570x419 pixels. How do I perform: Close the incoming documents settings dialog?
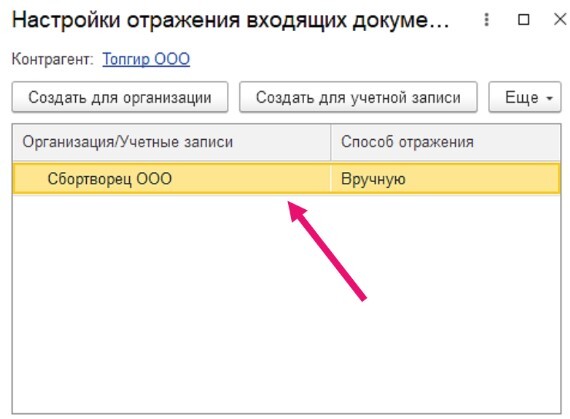pyautogui.click(x=560, y=19)
